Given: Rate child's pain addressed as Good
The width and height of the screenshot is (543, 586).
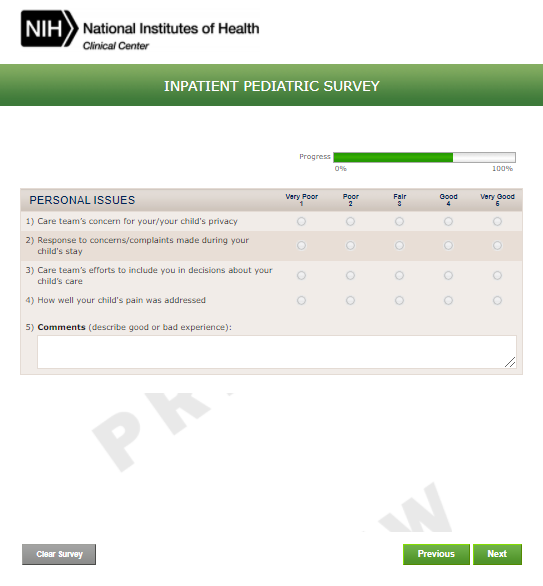Looking at the screenshot, I should pos(448,300).
